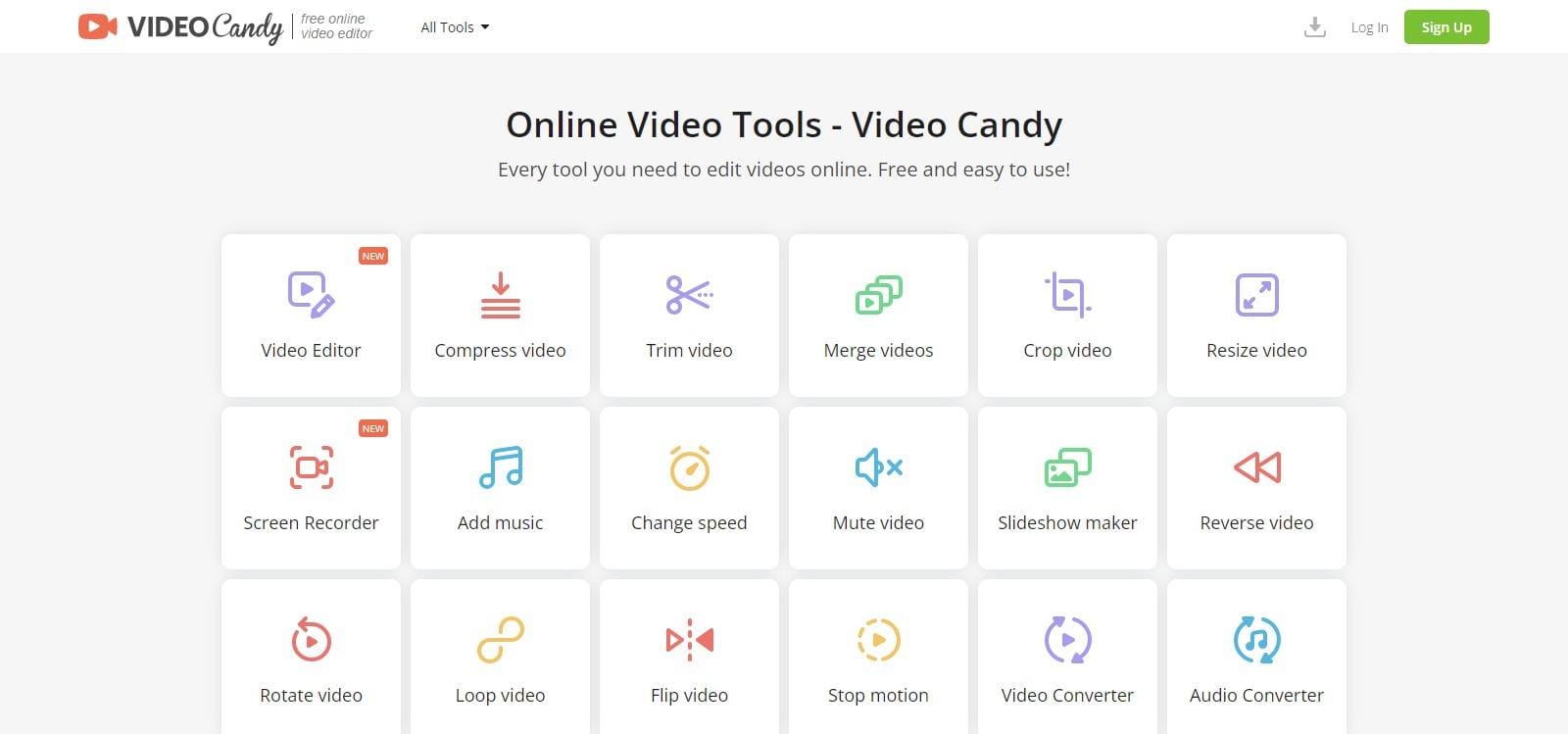Expand the All Tools dropdown menu
The image size is (1568, 734).
click(455, 27)
